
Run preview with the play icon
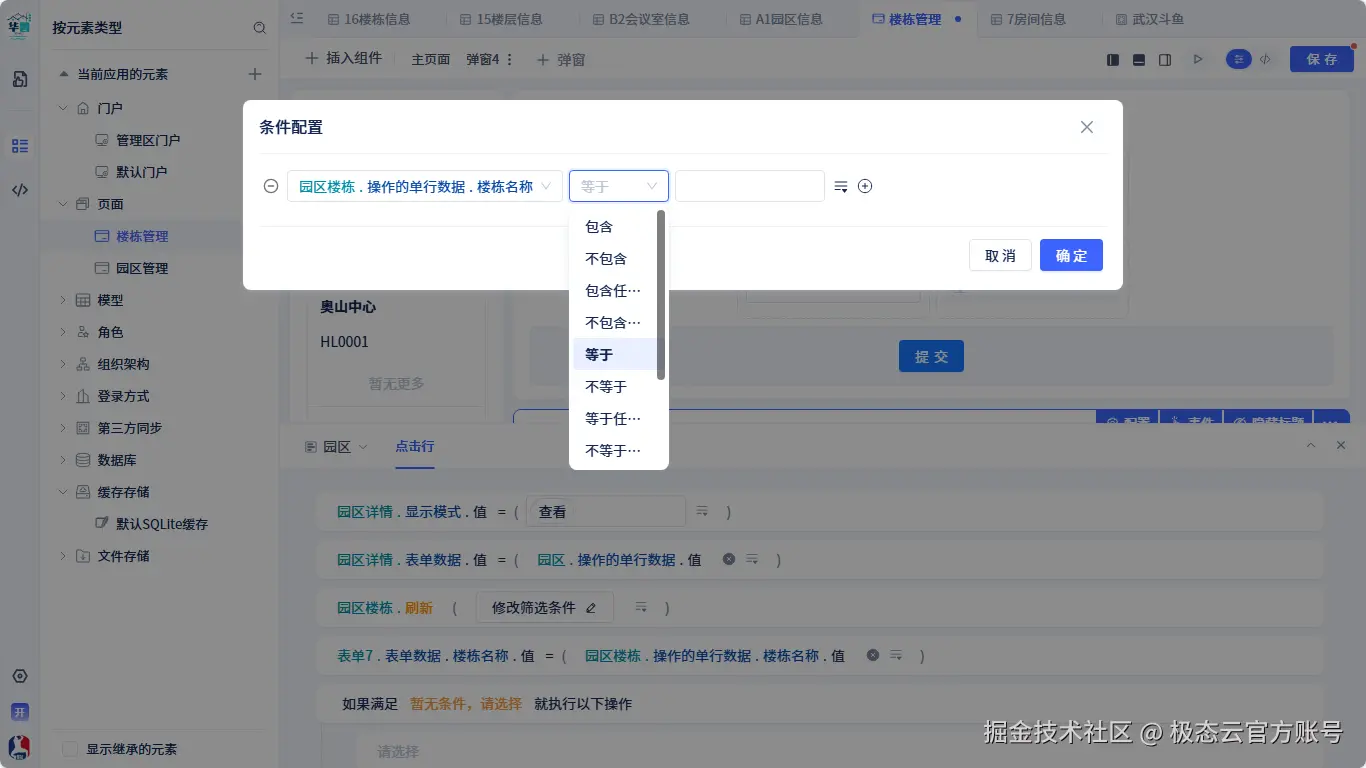coord(1197,60)
